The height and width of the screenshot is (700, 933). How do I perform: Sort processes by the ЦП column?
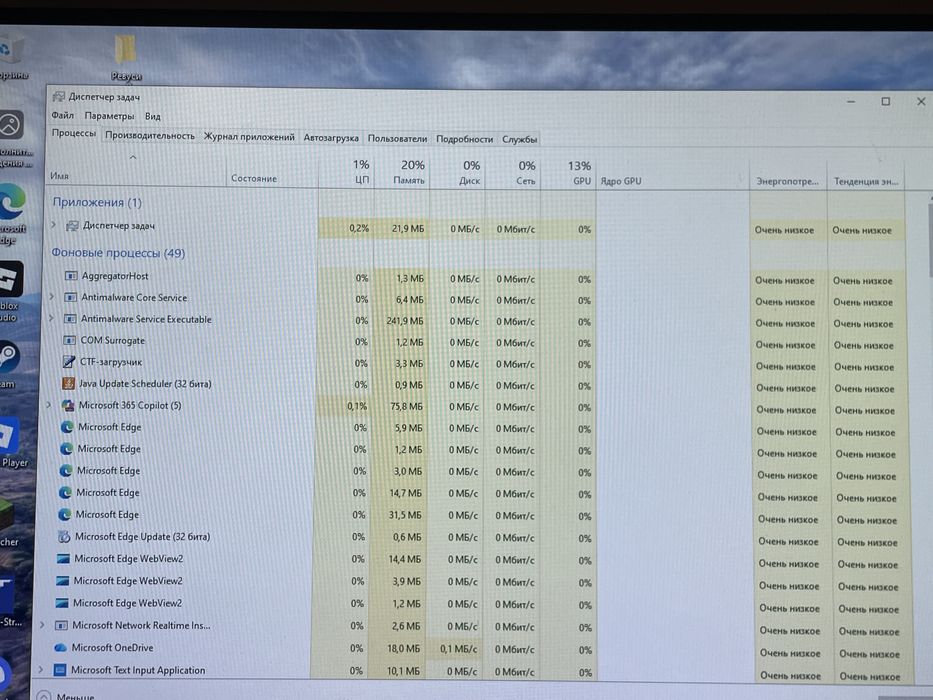(x=346, y=171)
